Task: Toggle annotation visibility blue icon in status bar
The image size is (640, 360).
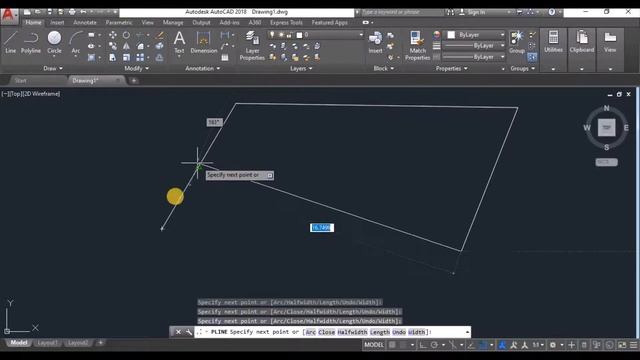Action: click(502, 345)
